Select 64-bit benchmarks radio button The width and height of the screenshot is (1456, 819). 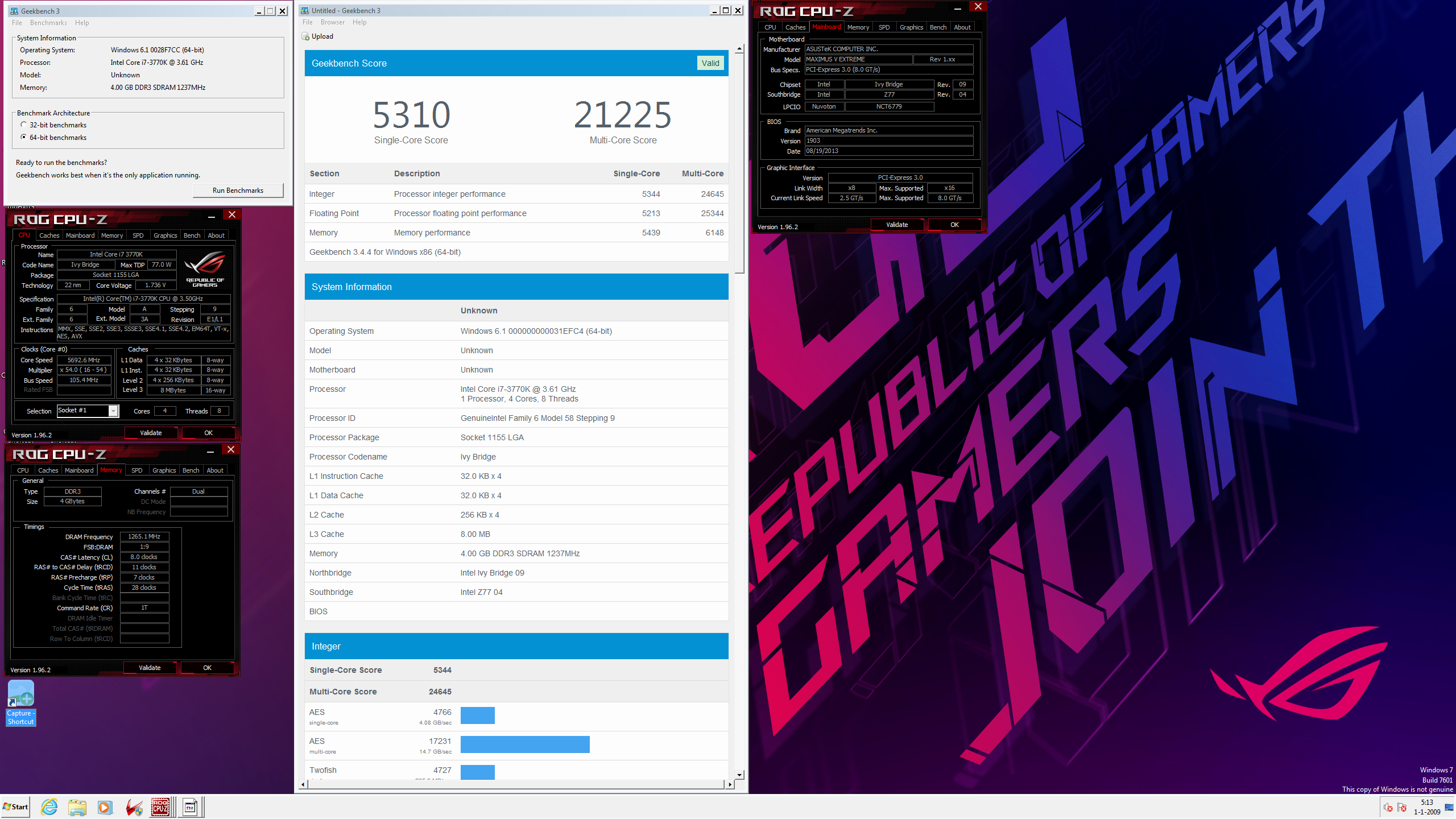[x=23, y=137]
